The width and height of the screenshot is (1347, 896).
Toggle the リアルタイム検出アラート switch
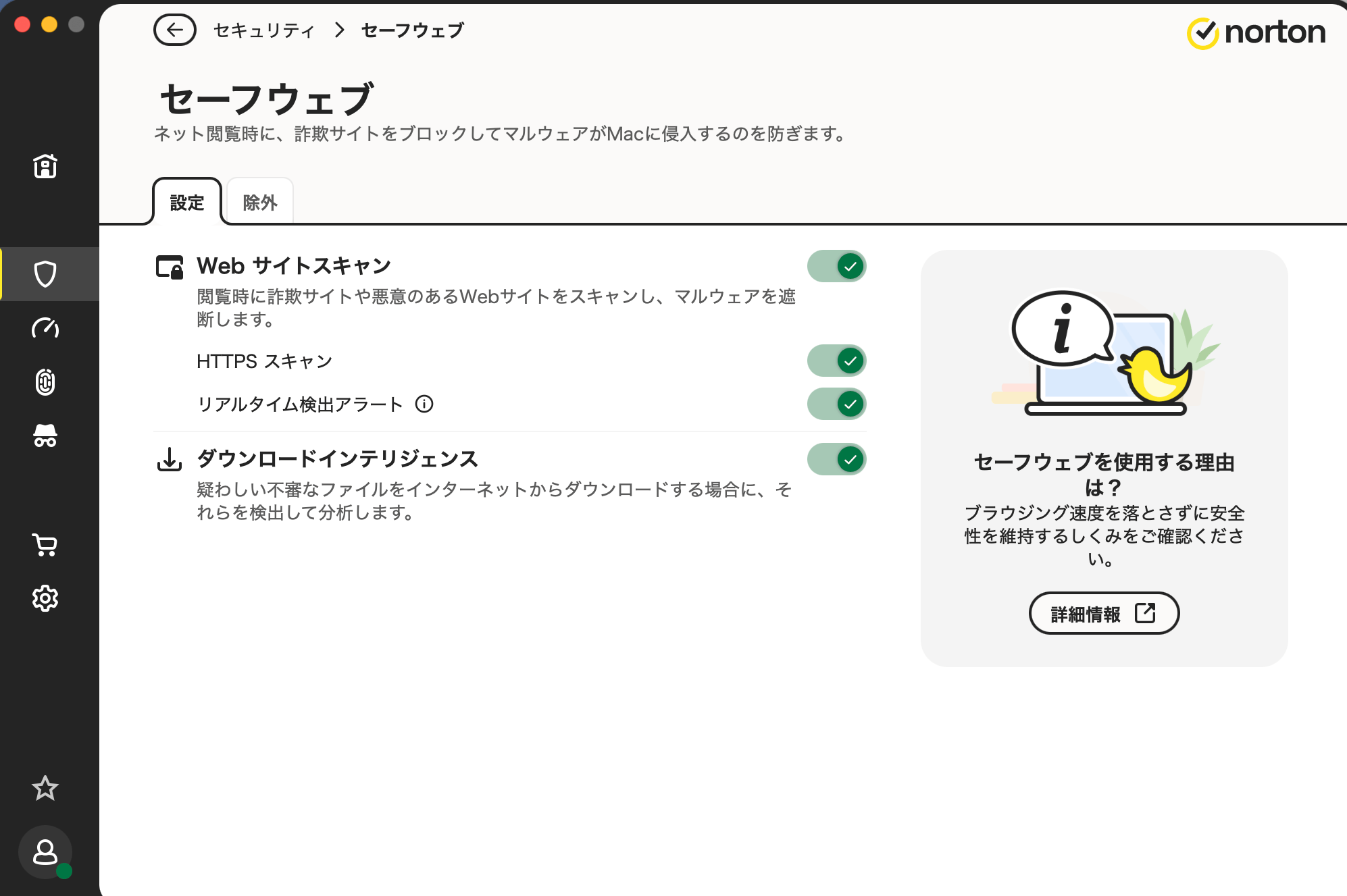pos(836,404)
